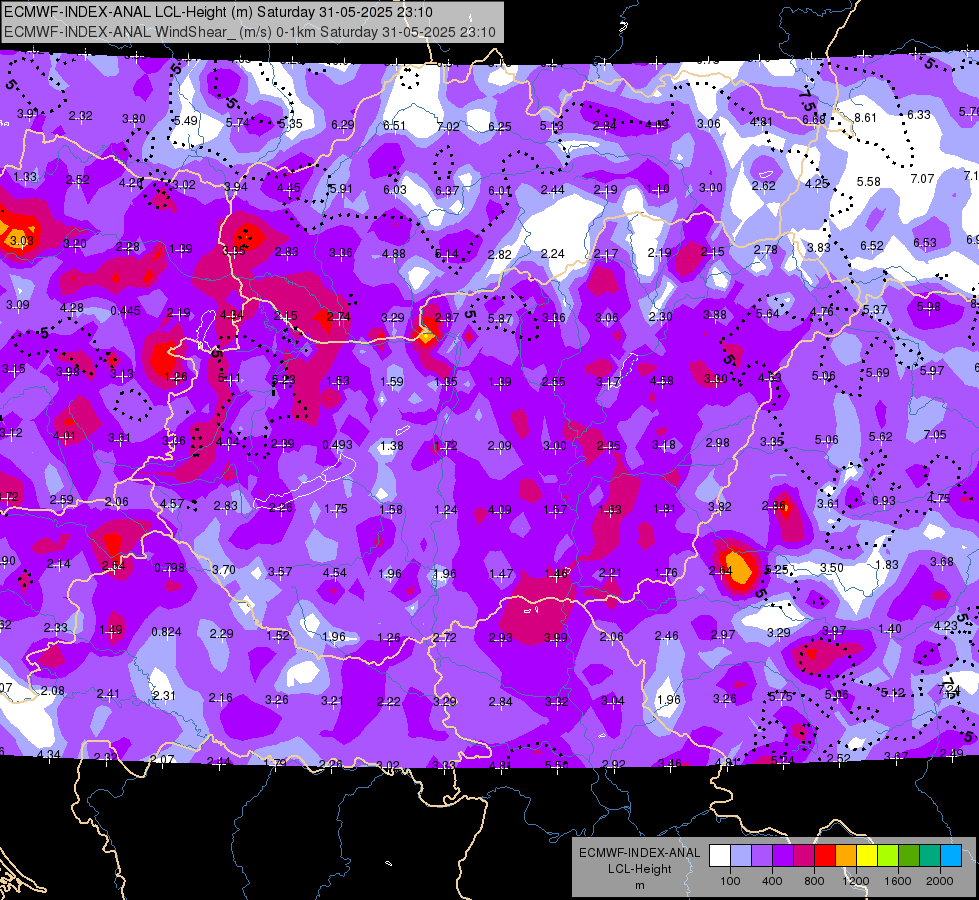The height and width of the screenshot is (900, 979).
Task: Click the wind shear value "6.93"
Action: coord(883,501)
